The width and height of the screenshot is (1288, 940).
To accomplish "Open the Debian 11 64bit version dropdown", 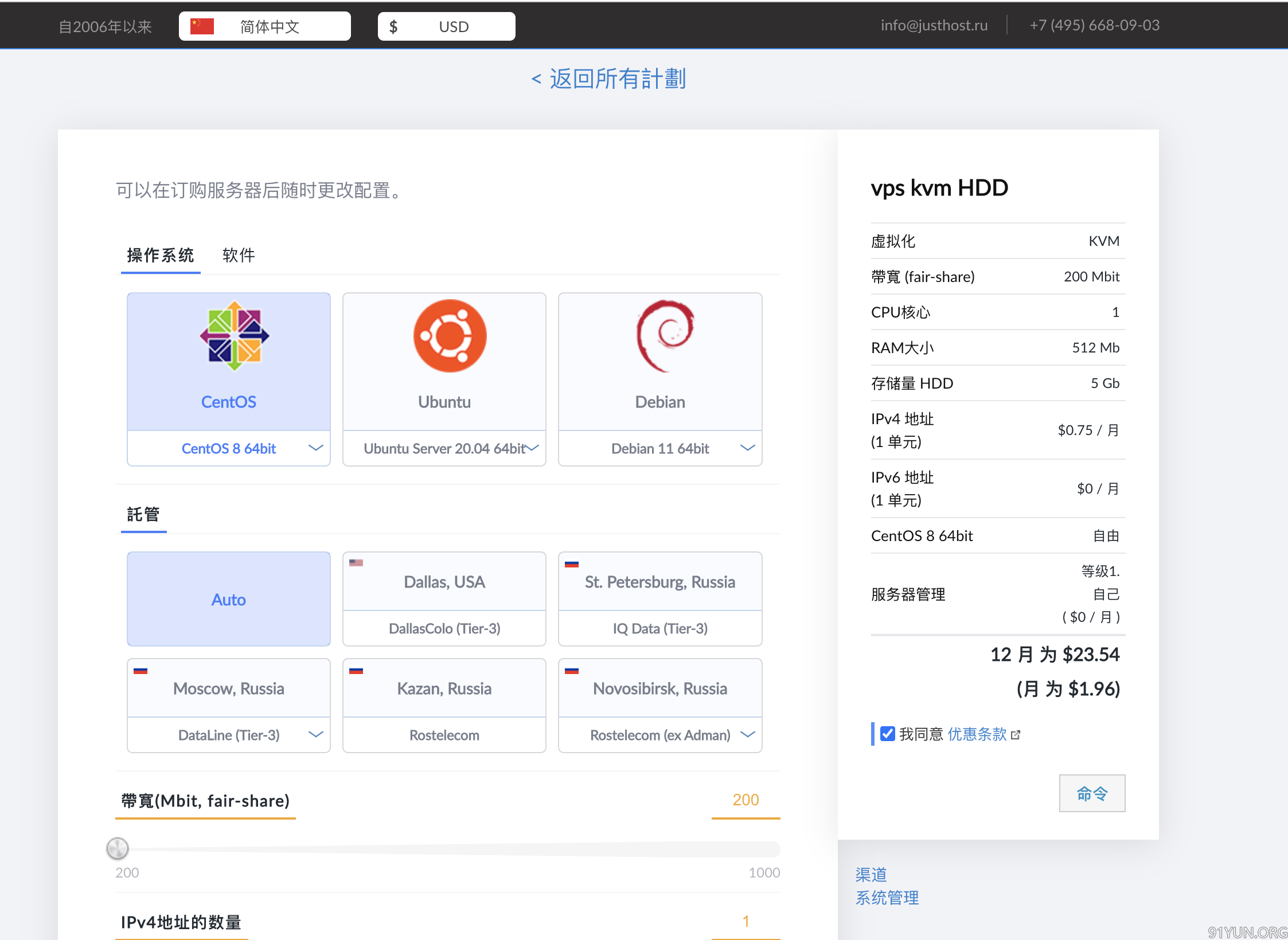I will [660, 448].
